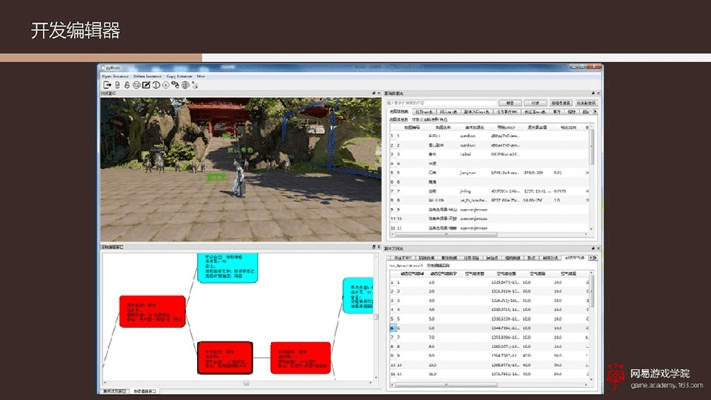
Task: Click the chain-link toolbar icon
Action: (175, 85)
